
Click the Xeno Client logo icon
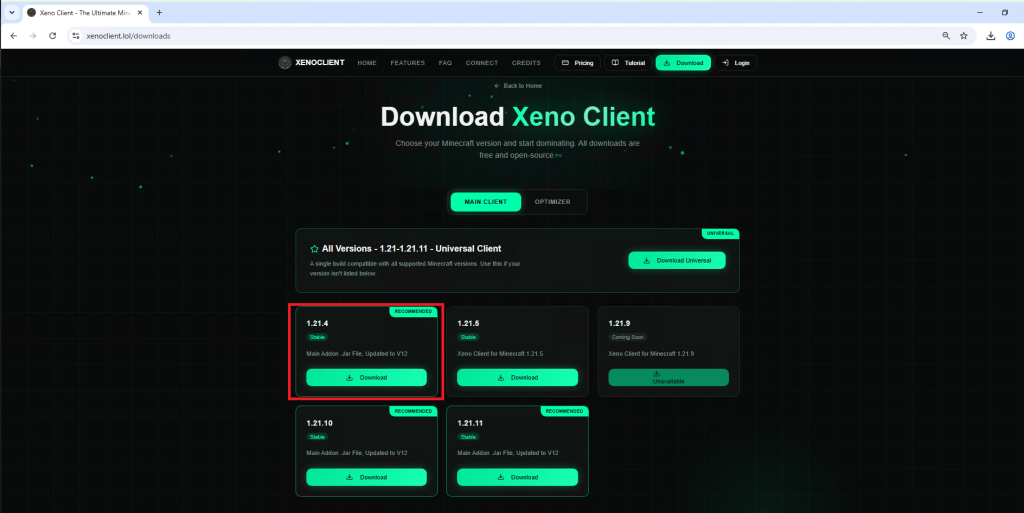(x=285, y=63)
